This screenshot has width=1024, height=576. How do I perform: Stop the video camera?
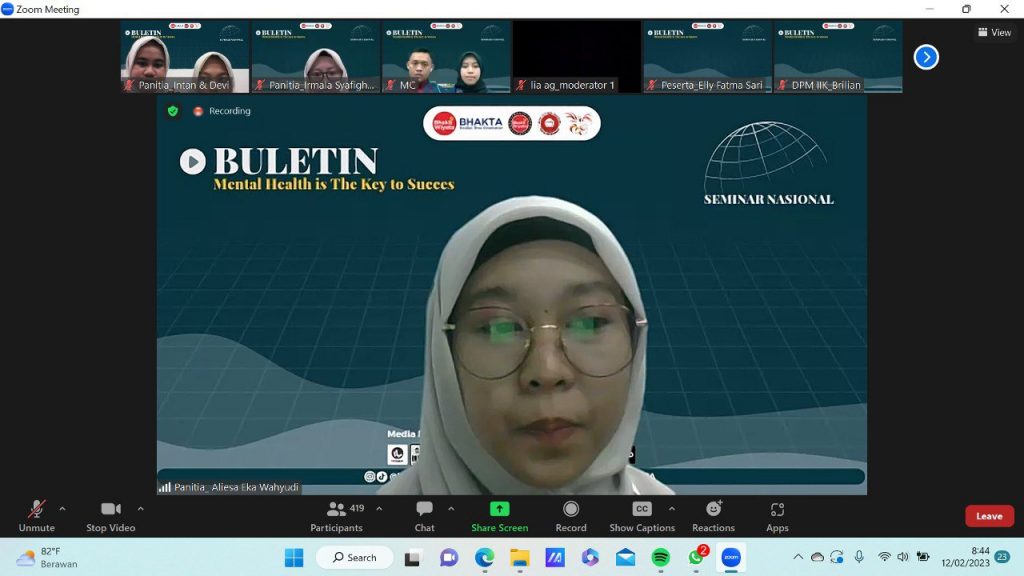pyautogui.click(x=110, y=516)
